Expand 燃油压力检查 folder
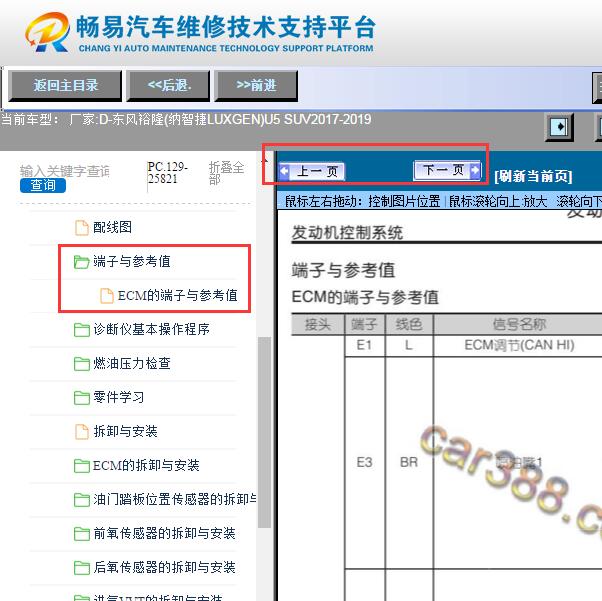Image resolution: width=602 pixels, height=601 pixels. [x=132, y=363]
